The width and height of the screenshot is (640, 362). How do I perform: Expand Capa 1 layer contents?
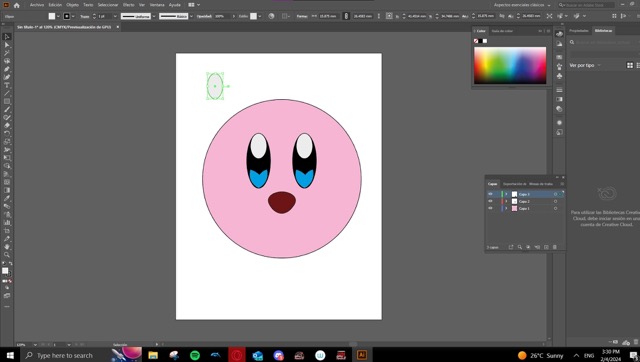click(507, 208)
